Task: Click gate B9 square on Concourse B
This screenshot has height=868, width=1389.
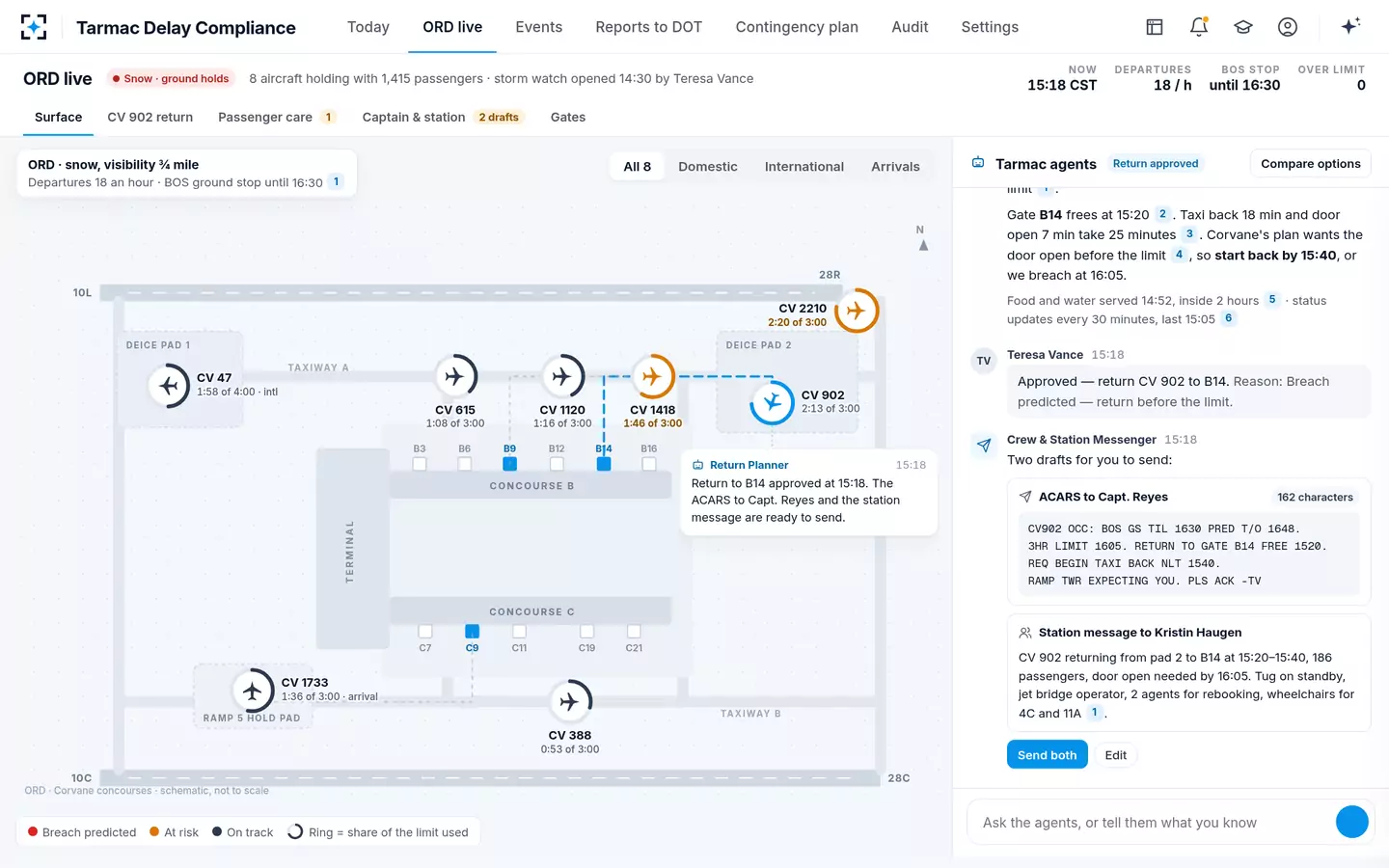Action: (509, 464)
